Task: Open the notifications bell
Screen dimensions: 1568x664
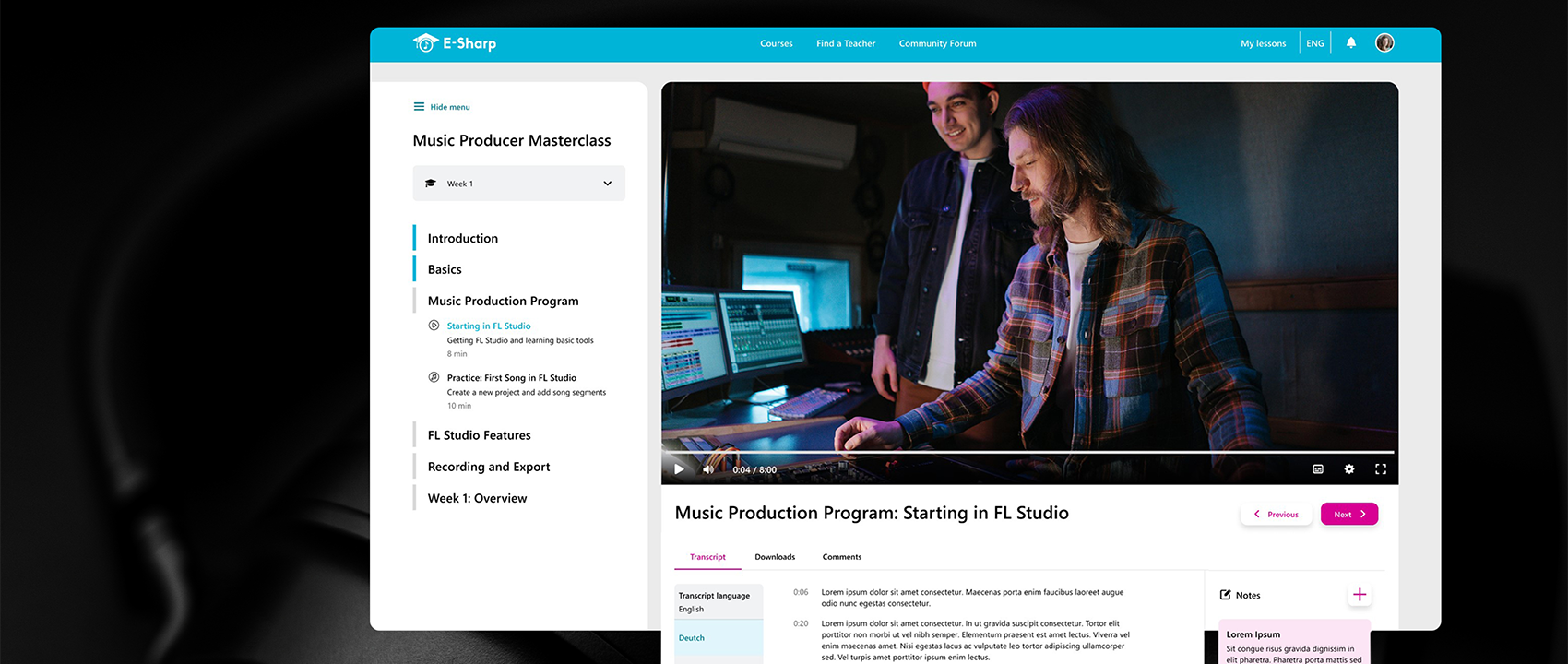Action: coord(1351,42)
